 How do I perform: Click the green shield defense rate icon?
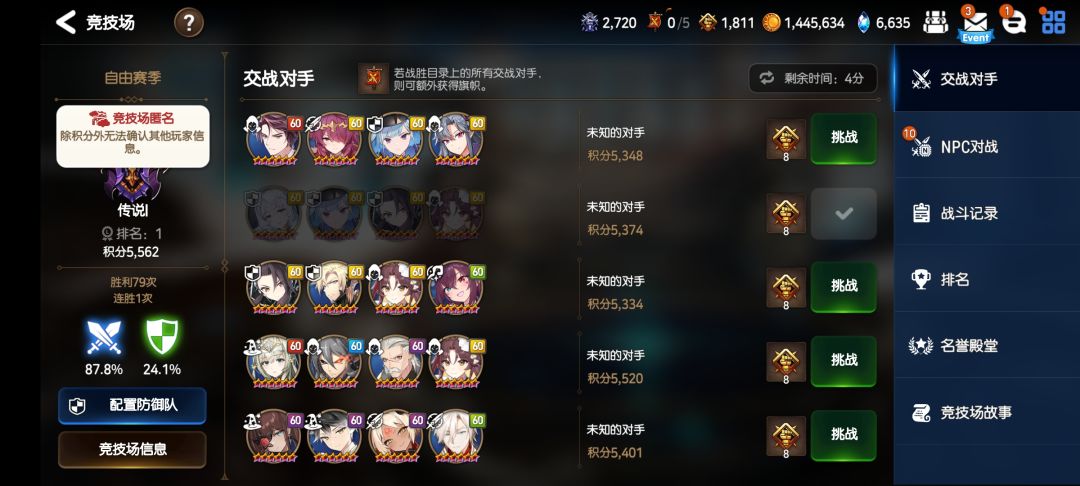tap(162, 337)
